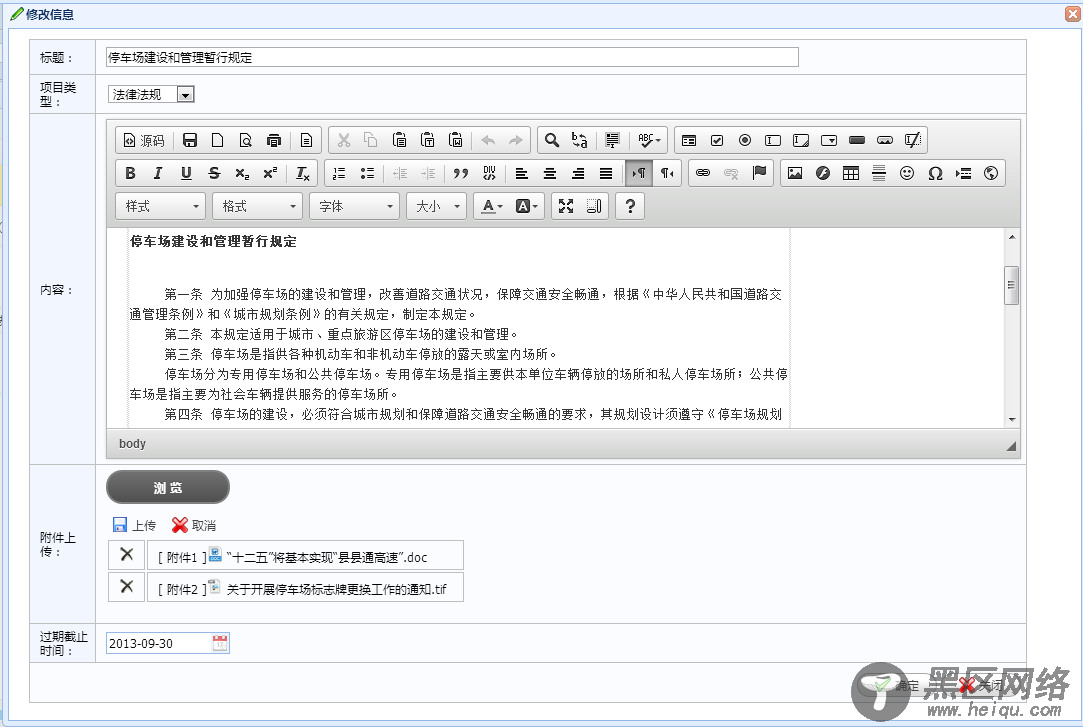
Task: Open the 格式 format dropdown
Action: [x=258, y=206]
